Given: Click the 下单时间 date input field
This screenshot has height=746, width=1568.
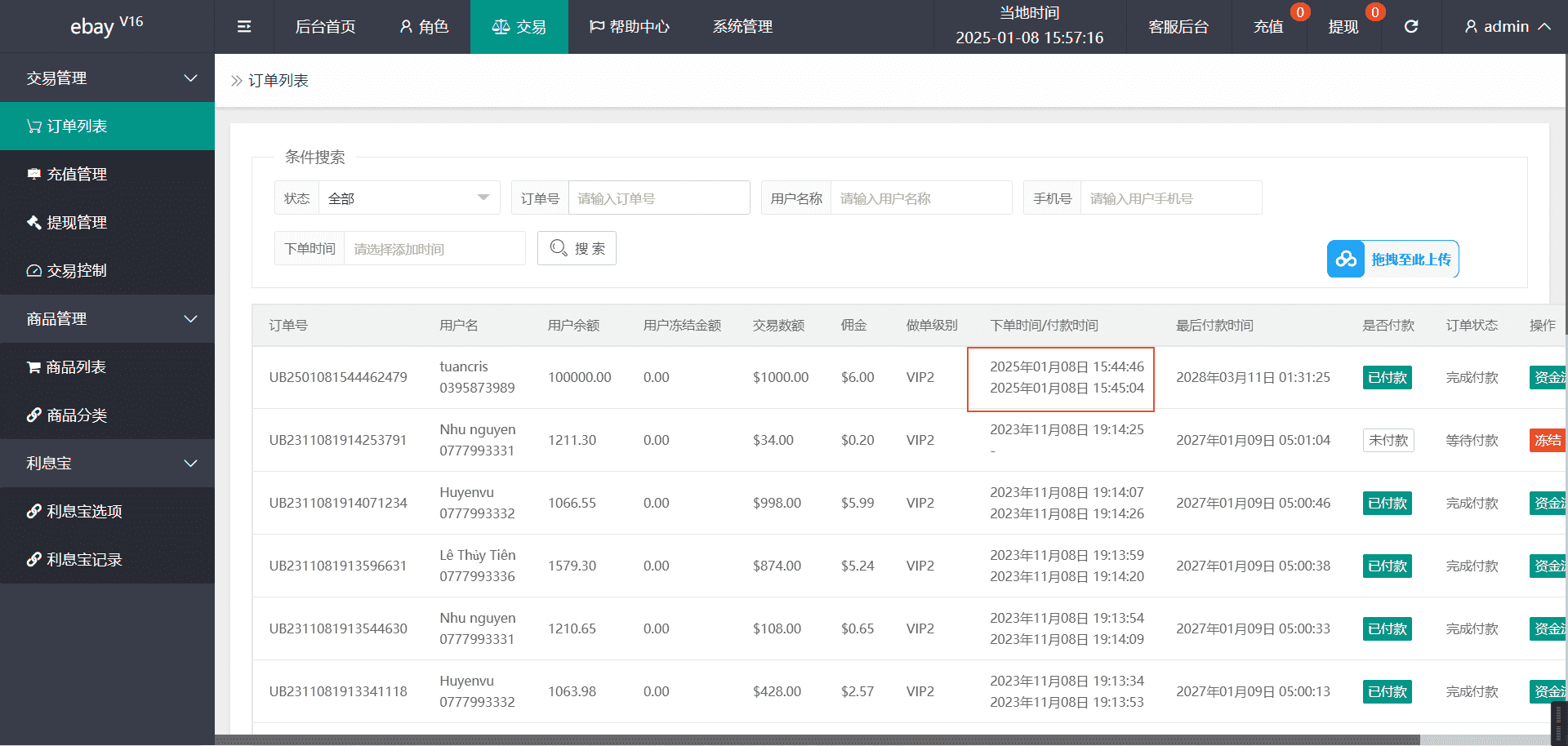Looking at the screenshot, I should [434, 249].
